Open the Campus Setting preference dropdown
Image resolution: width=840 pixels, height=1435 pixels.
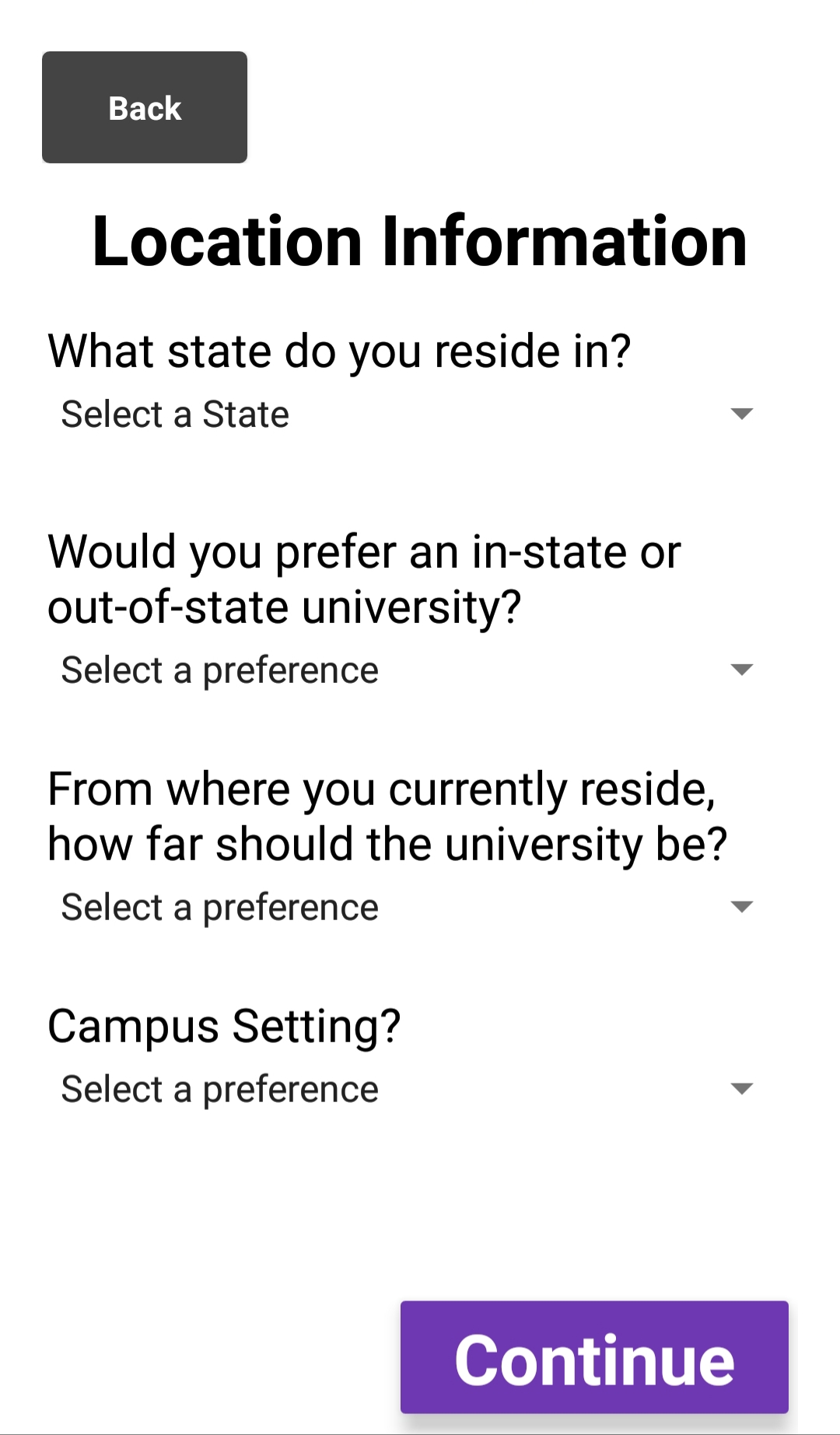pos(409,1089)
